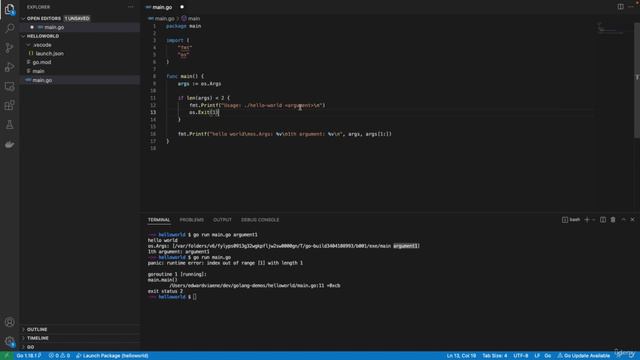Open the Extensions view
The height and width of the screenshot is (360, 640).
tap(9, 105)
